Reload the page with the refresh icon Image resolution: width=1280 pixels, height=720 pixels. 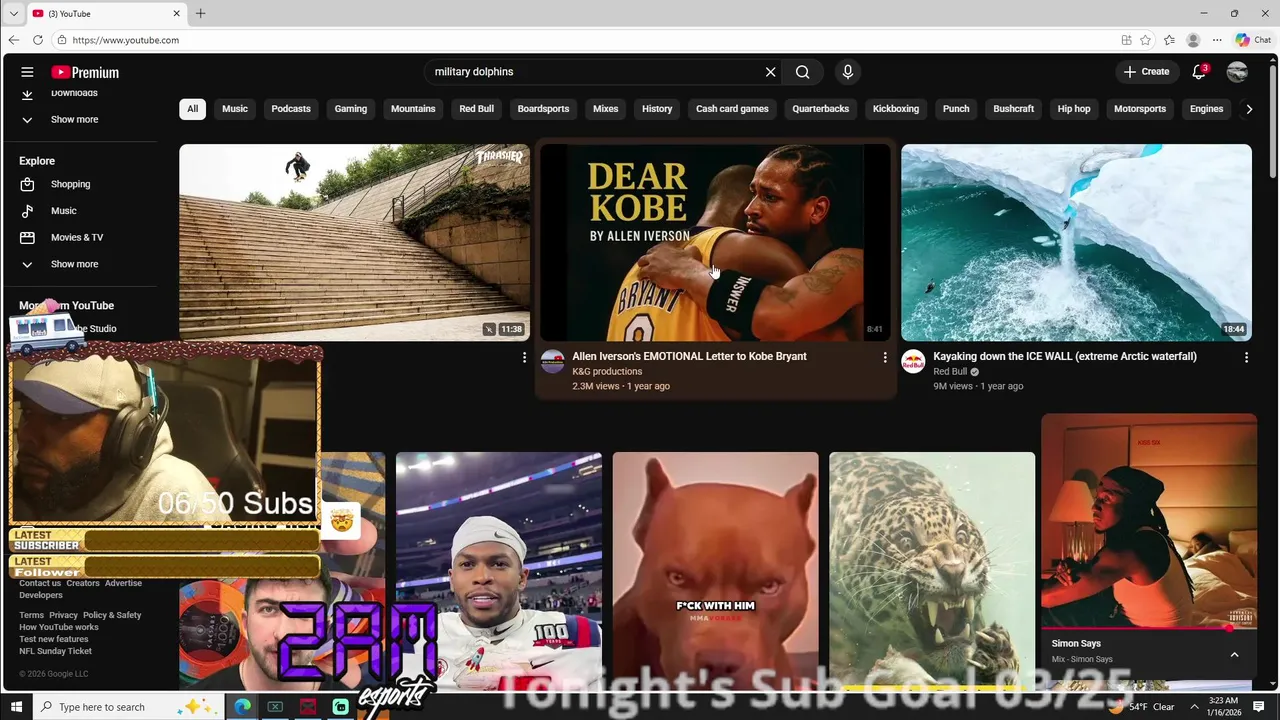(38, 40)
